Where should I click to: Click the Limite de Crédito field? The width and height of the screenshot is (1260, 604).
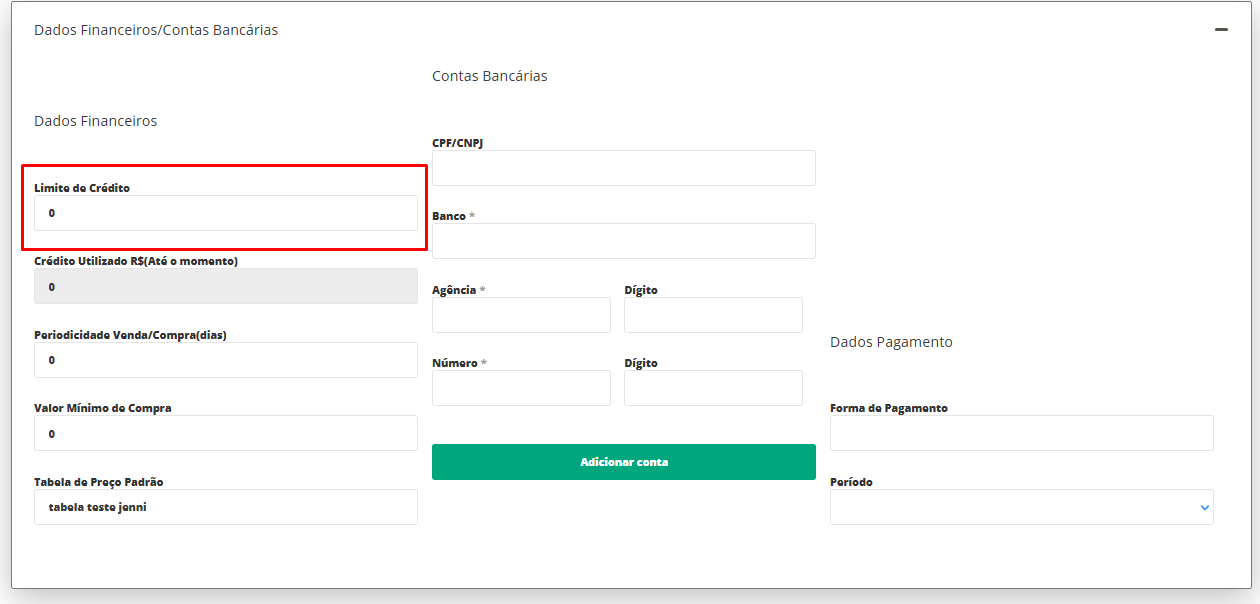click(225, 213)
